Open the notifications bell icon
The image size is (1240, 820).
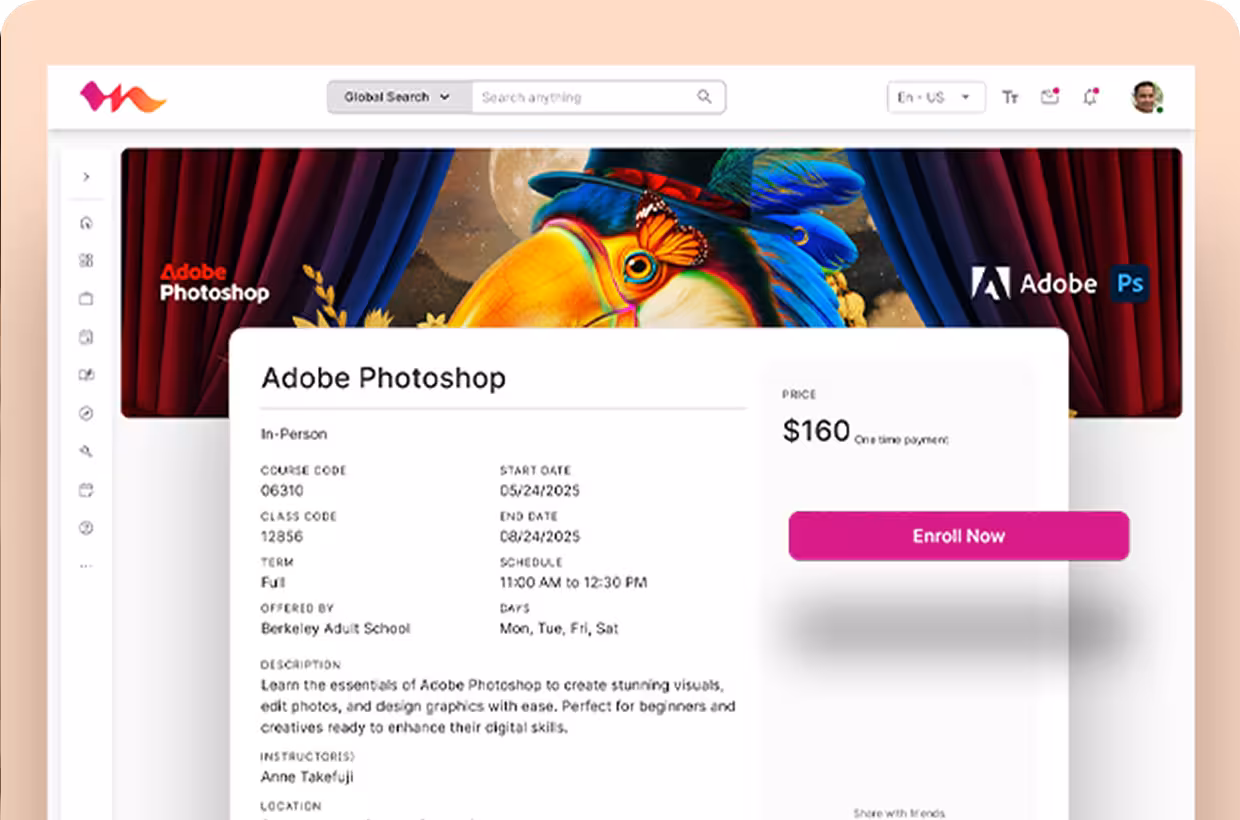[1090, 97]
